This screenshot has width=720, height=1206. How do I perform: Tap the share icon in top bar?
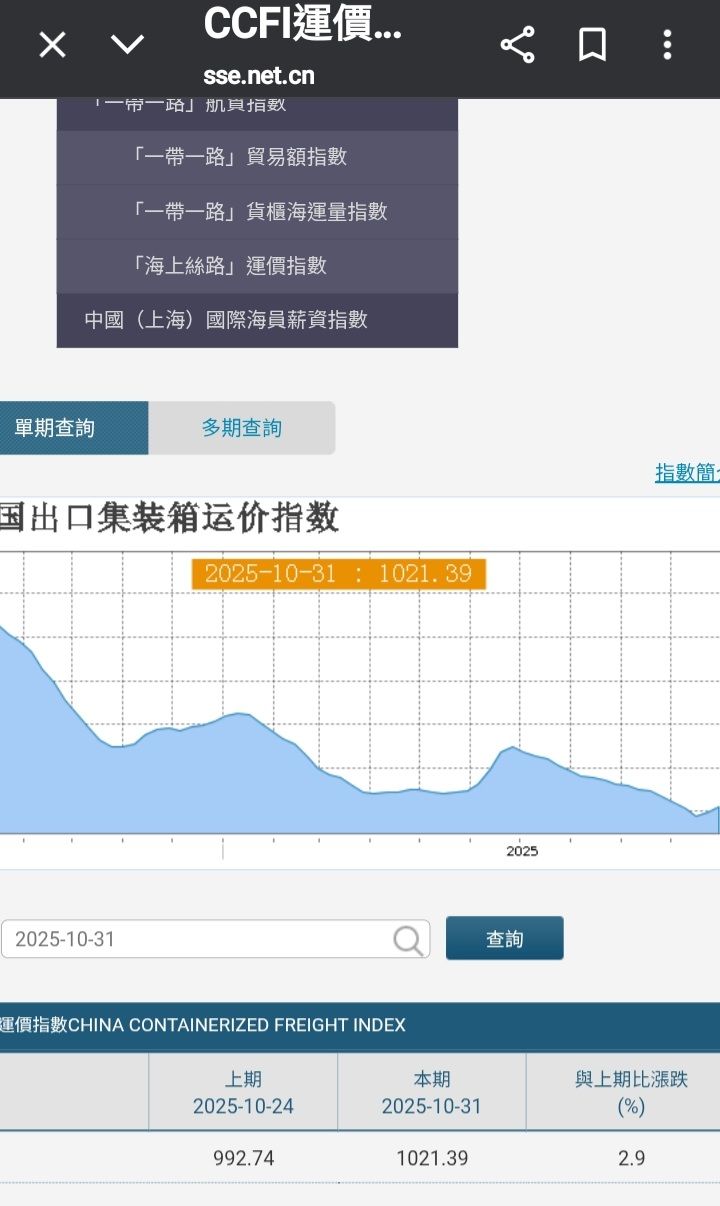[x=517, y=45]
